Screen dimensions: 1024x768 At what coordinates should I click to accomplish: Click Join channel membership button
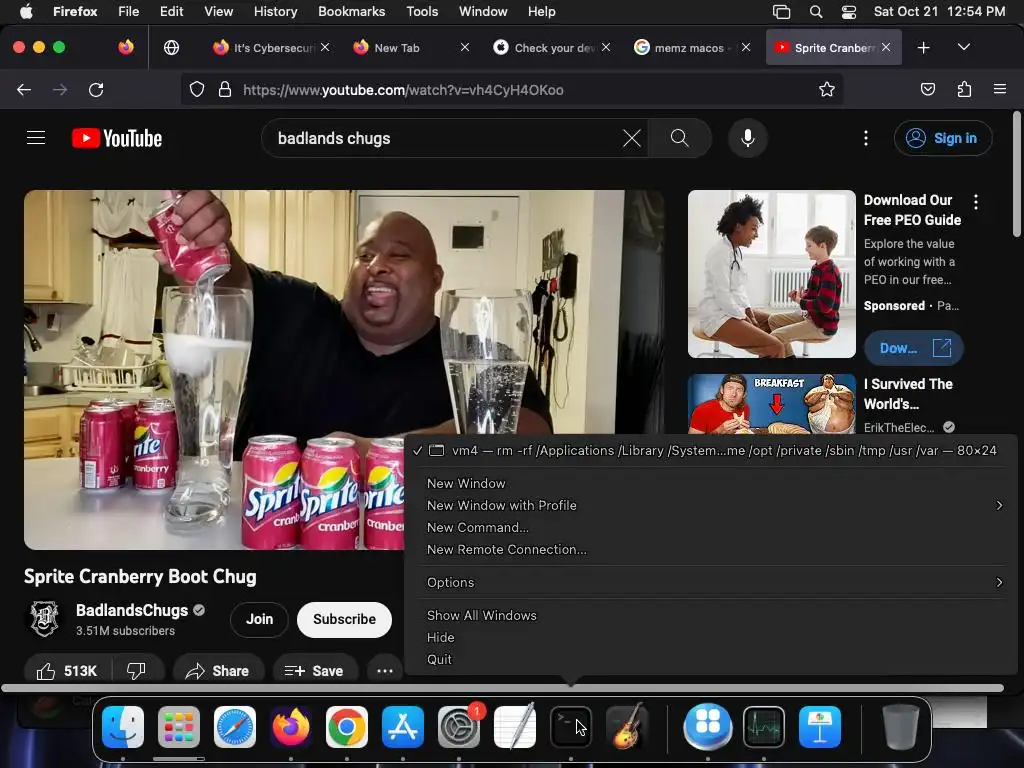click(x=259, y=619)
